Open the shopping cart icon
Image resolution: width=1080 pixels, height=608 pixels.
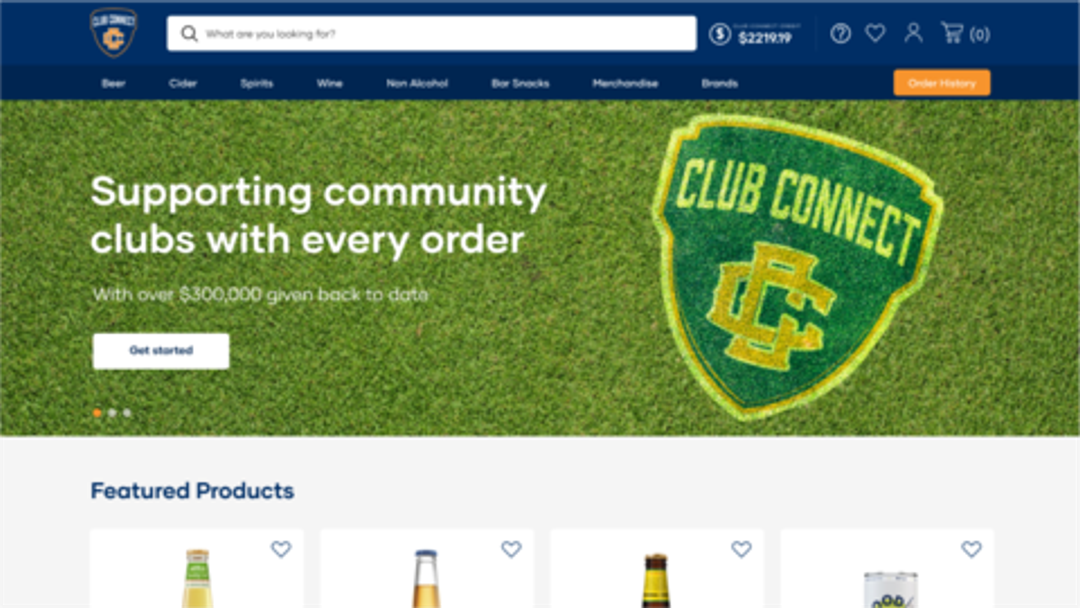[953, 32]
